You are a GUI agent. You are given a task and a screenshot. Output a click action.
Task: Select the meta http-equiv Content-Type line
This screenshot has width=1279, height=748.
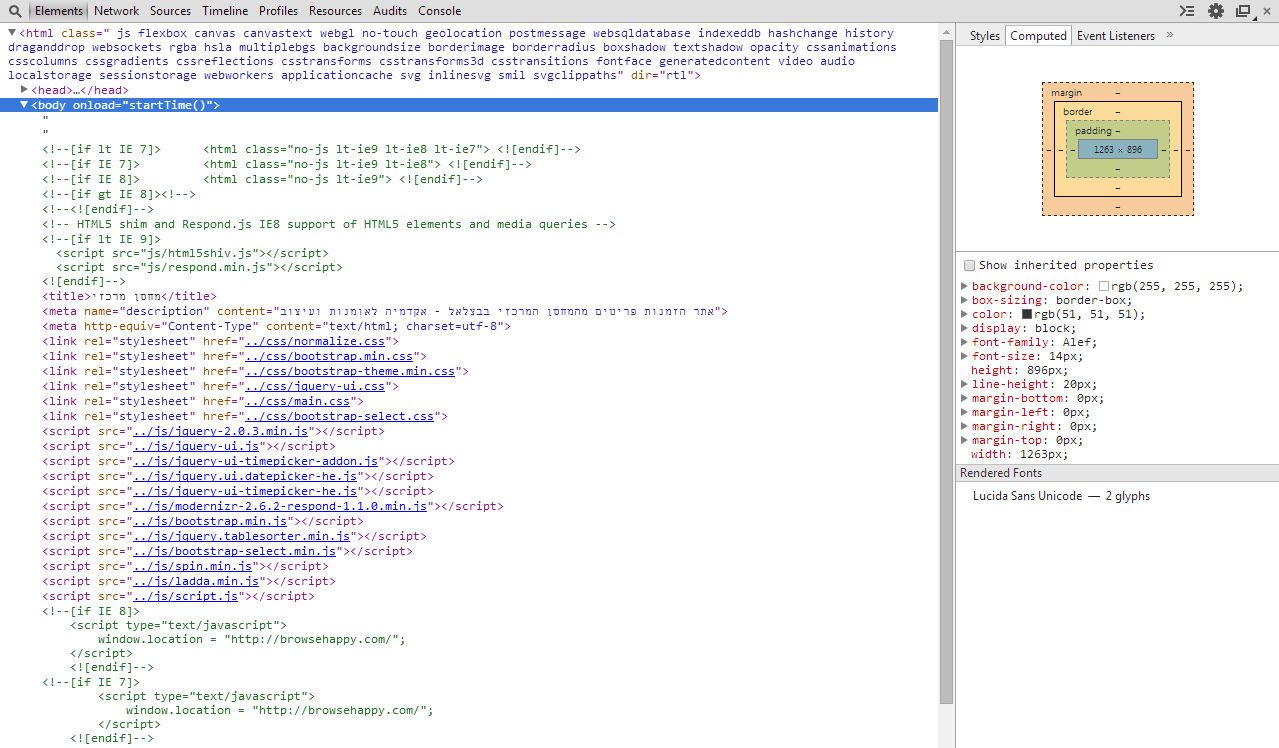tap(276, 326)
